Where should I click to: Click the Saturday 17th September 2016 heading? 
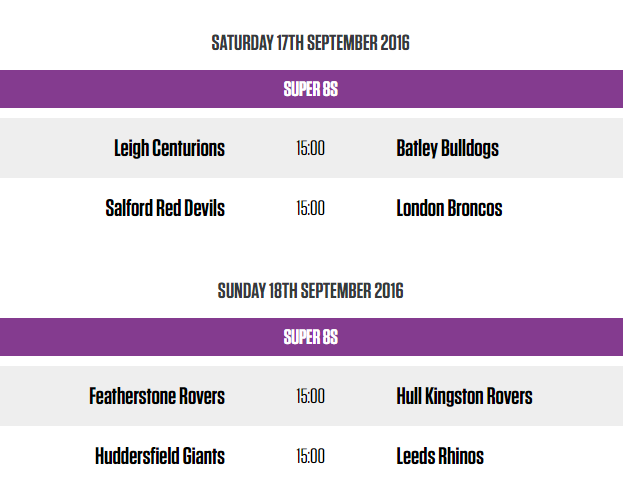[311, 43]
